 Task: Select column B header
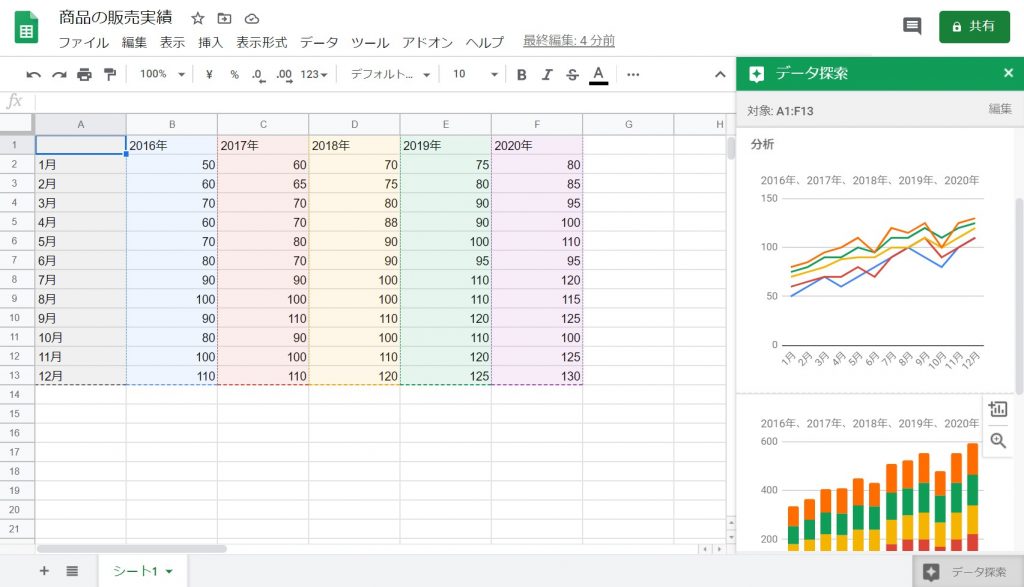coord(172,124)
